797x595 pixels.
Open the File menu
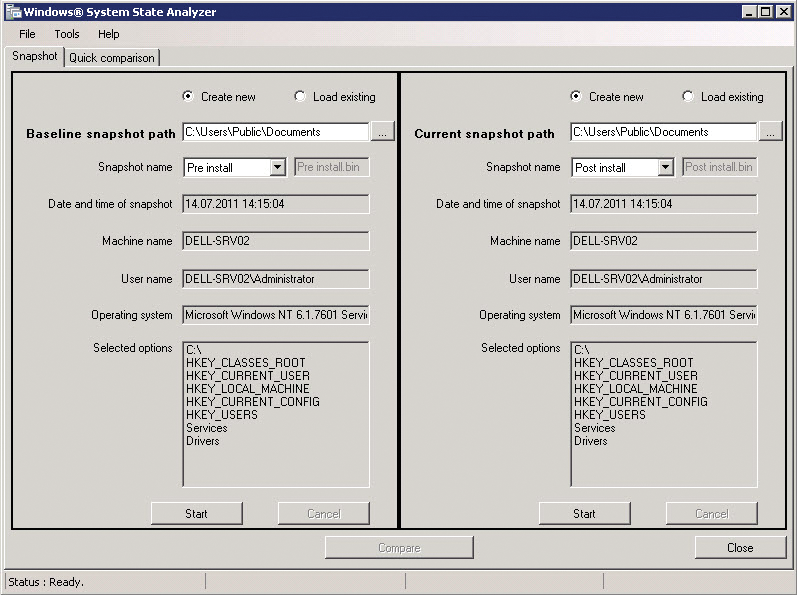click(x=27, y=34)
